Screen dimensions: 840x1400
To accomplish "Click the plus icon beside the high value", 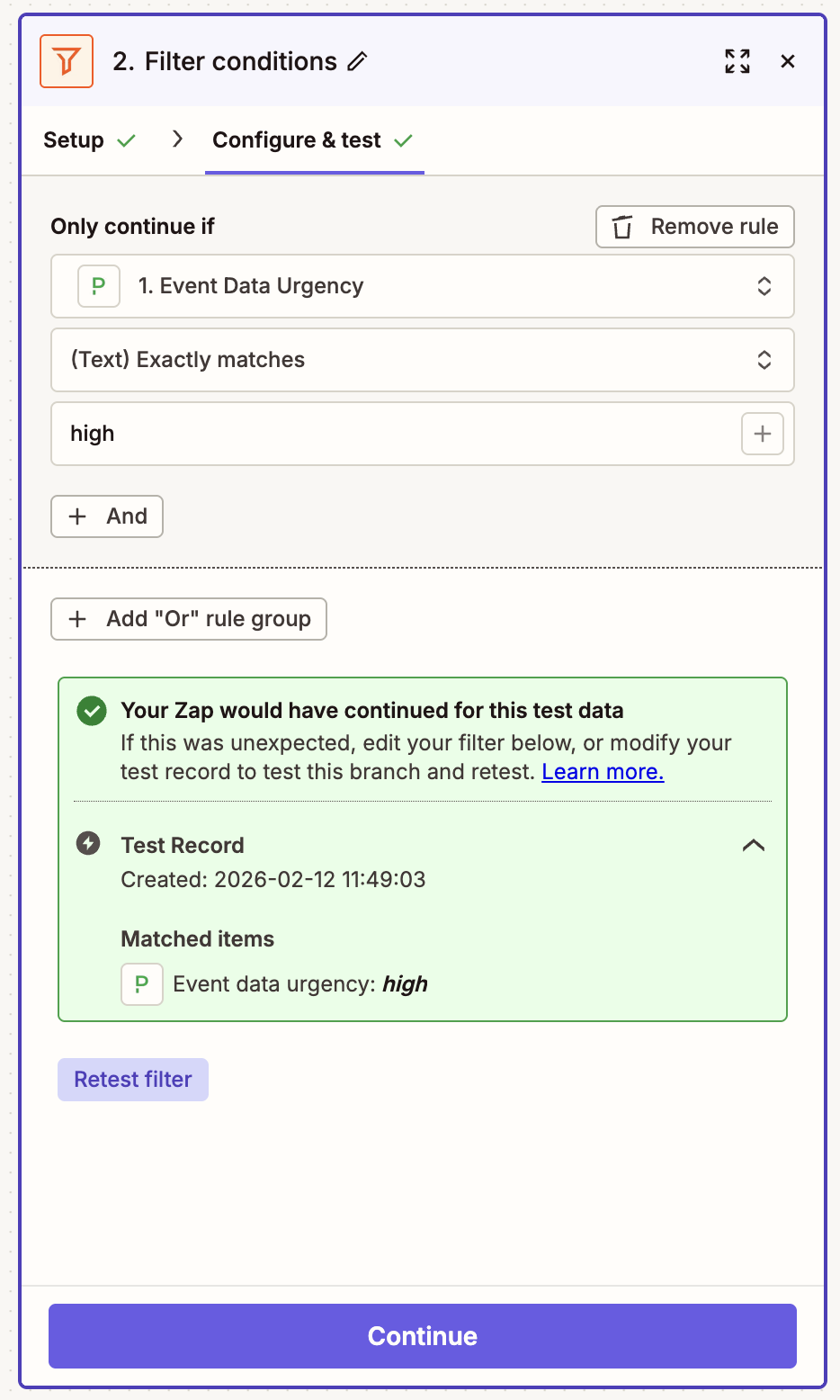I will [x=762, y=434].
